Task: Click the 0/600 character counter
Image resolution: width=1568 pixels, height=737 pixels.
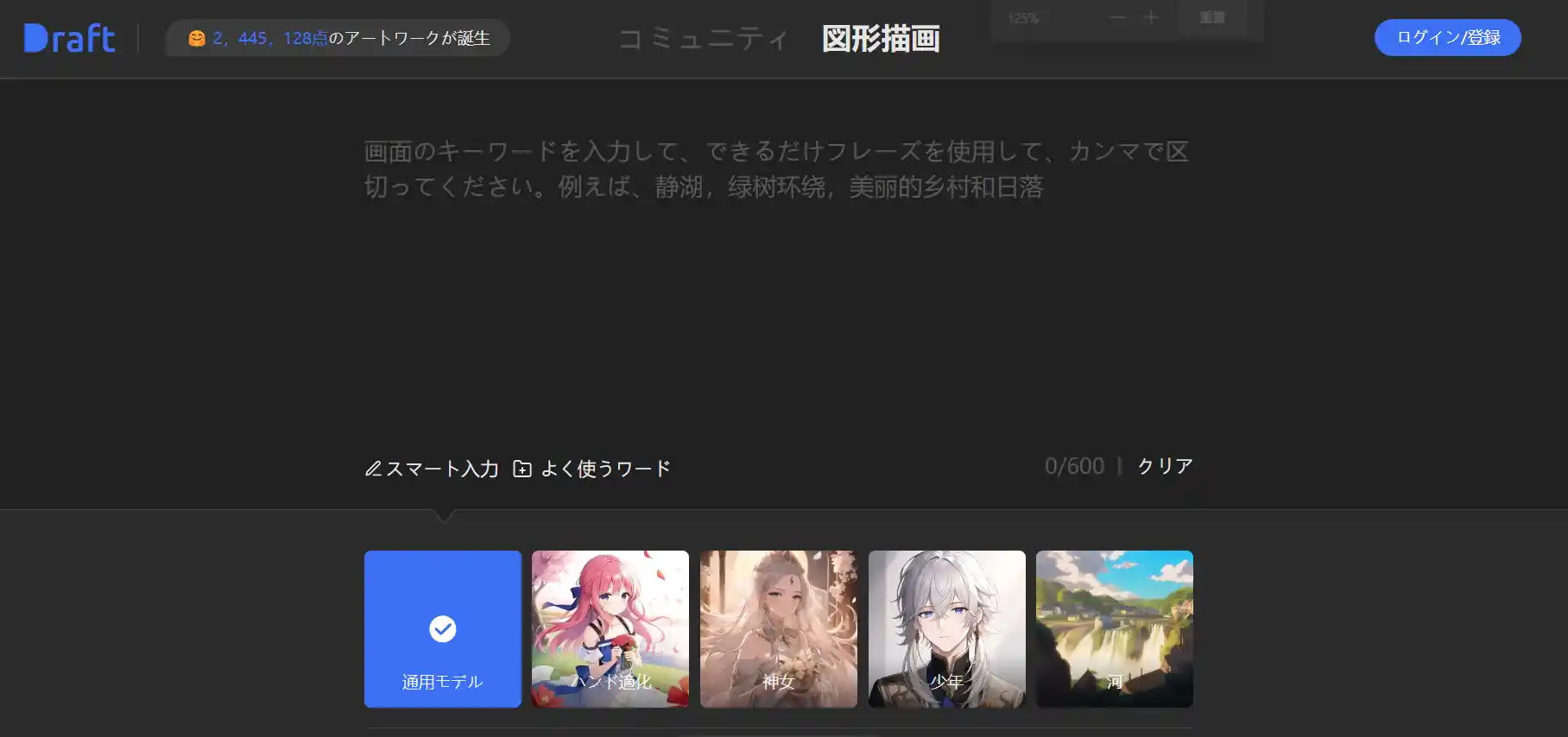Action: point(1074,466)
